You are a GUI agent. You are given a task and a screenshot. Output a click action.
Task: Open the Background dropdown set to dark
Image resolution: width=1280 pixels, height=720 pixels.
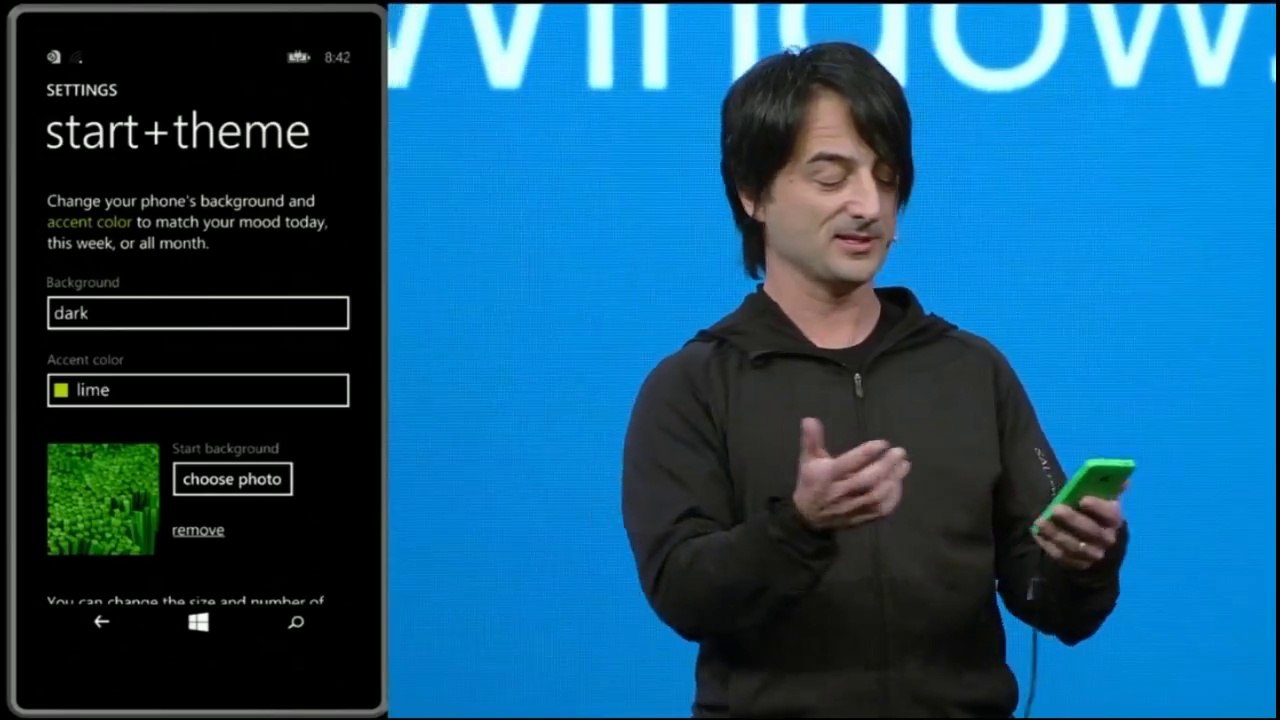click(x=198, y=313)
